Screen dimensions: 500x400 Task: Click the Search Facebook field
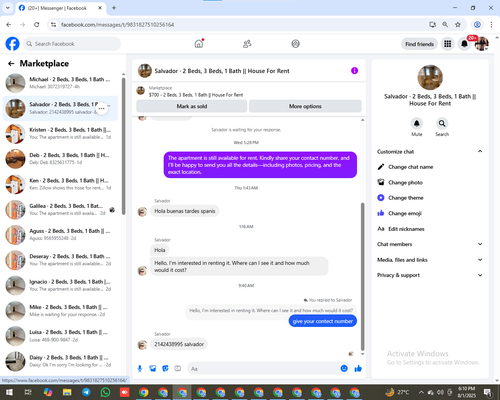point(72,44)
